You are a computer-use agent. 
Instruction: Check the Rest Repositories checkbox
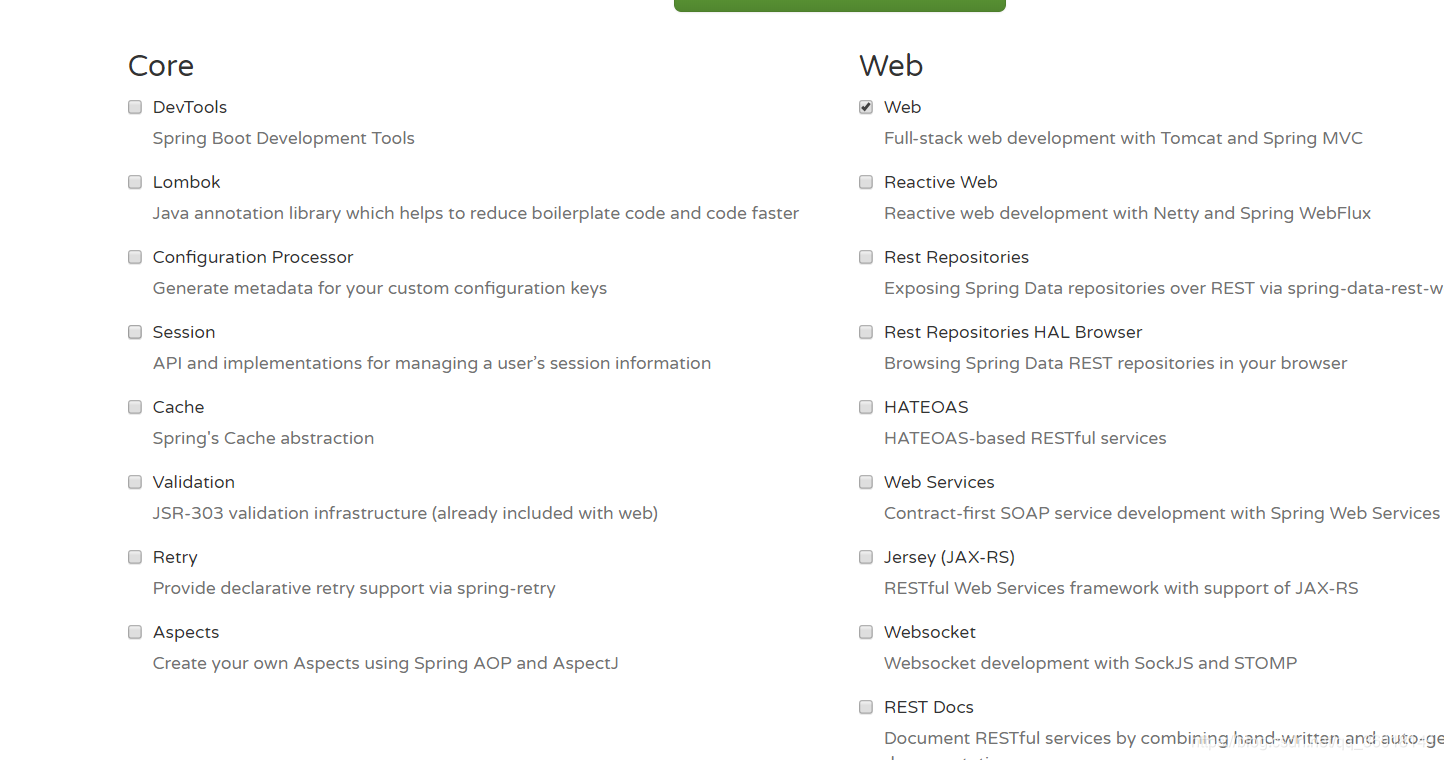click(866, 257)
